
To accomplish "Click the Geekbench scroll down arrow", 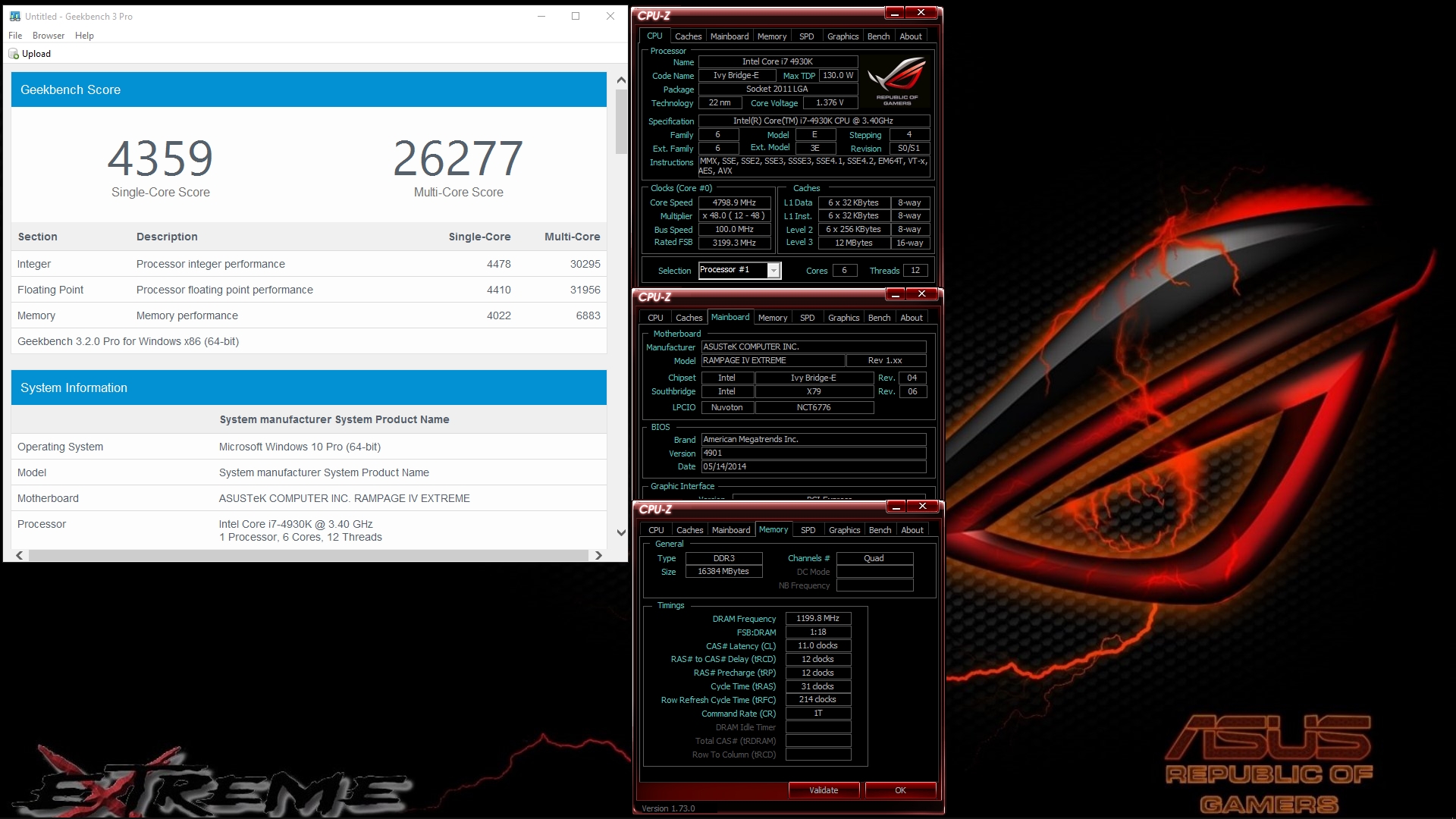I will coord(621,532).
